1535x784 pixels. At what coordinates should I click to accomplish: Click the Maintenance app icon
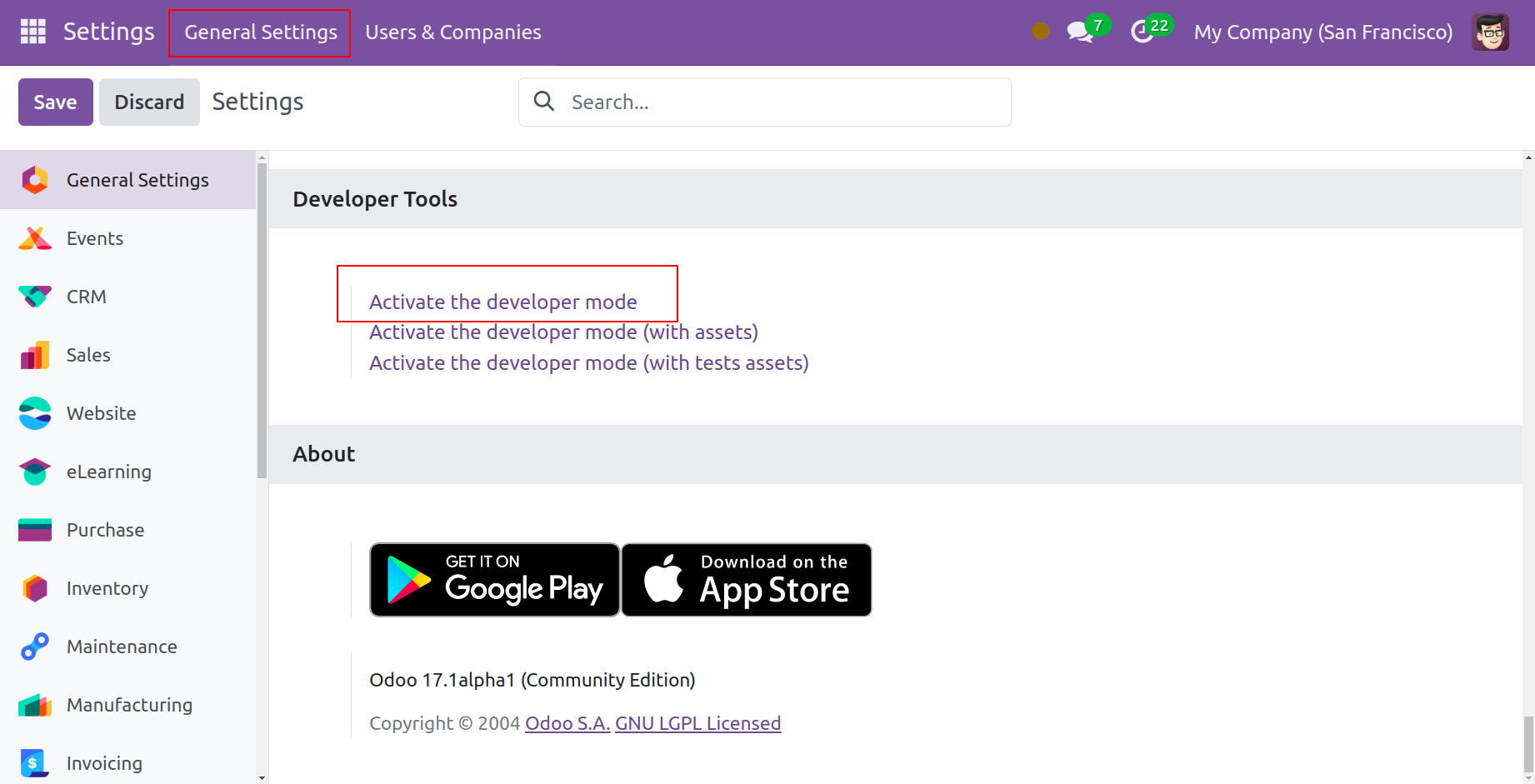(35, 647)
